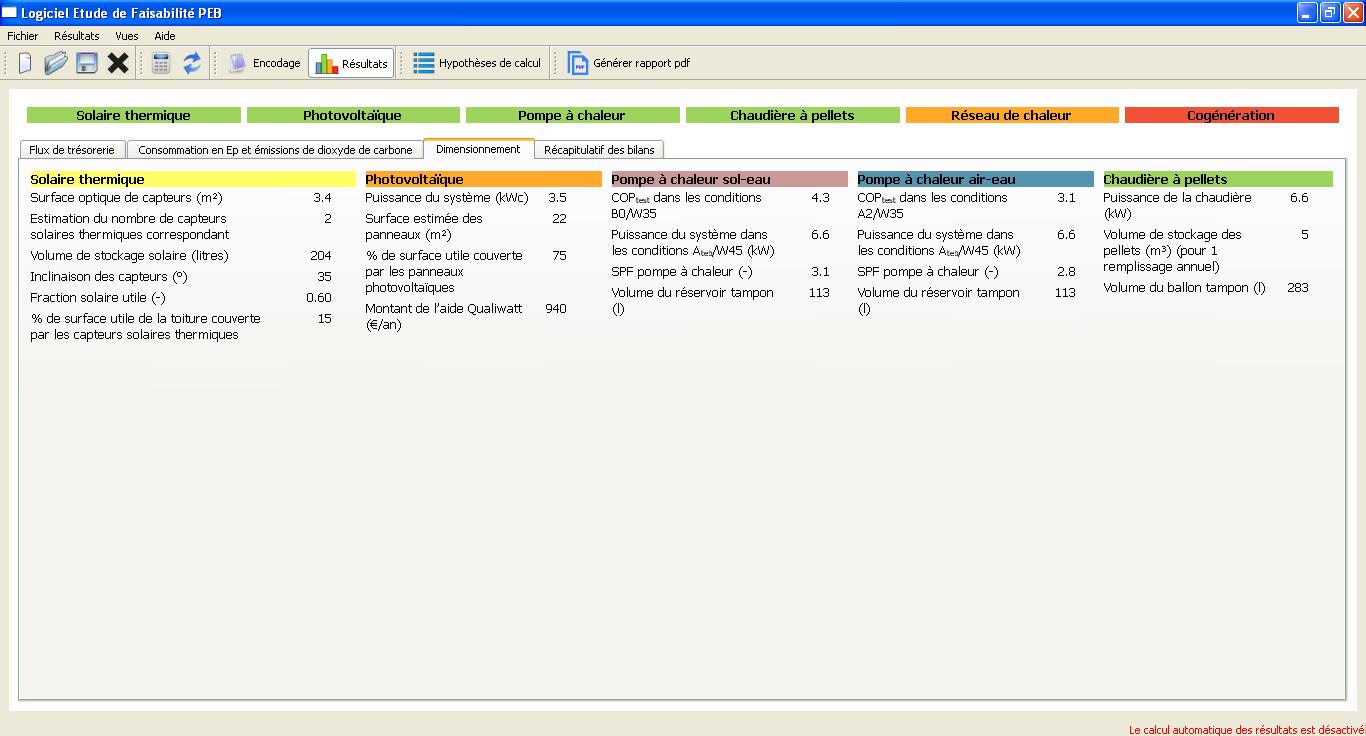Click the green Photovoltaïque banner

pyautogui.click(x=353, y=115)
